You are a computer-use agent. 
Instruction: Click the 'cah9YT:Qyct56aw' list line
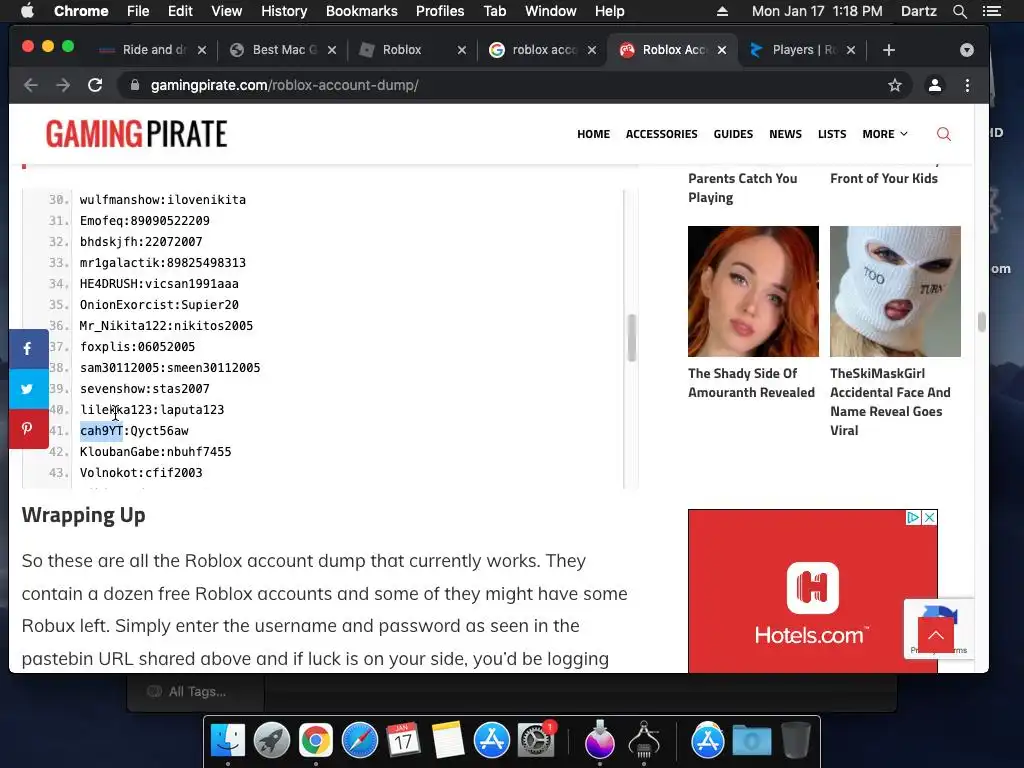click(134, 431)
